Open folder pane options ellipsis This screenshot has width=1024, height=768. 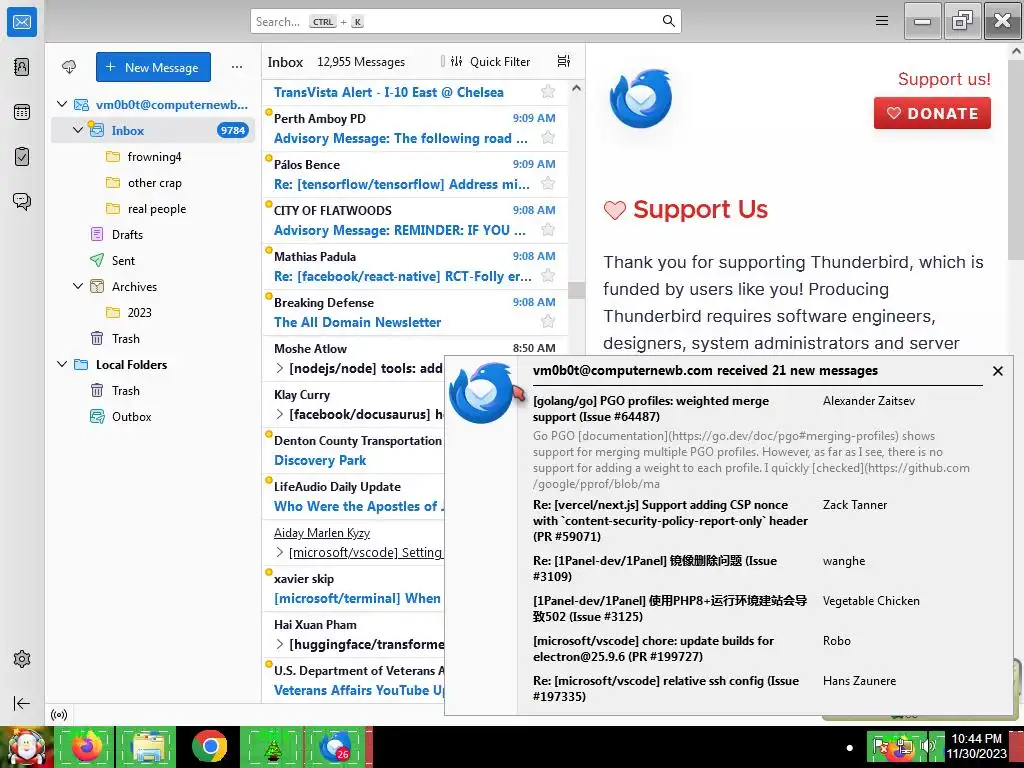237,67
